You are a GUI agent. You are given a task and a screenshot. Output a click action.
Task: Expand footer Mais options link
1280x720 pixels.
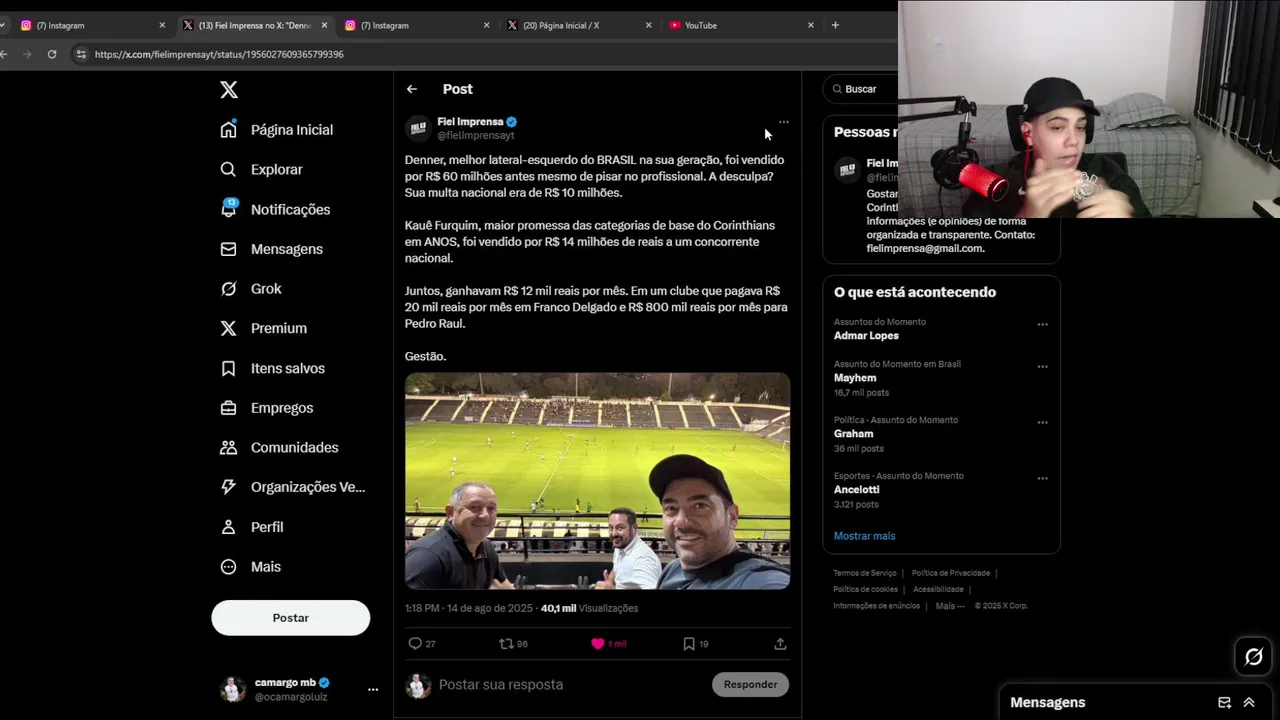point(950,606)
